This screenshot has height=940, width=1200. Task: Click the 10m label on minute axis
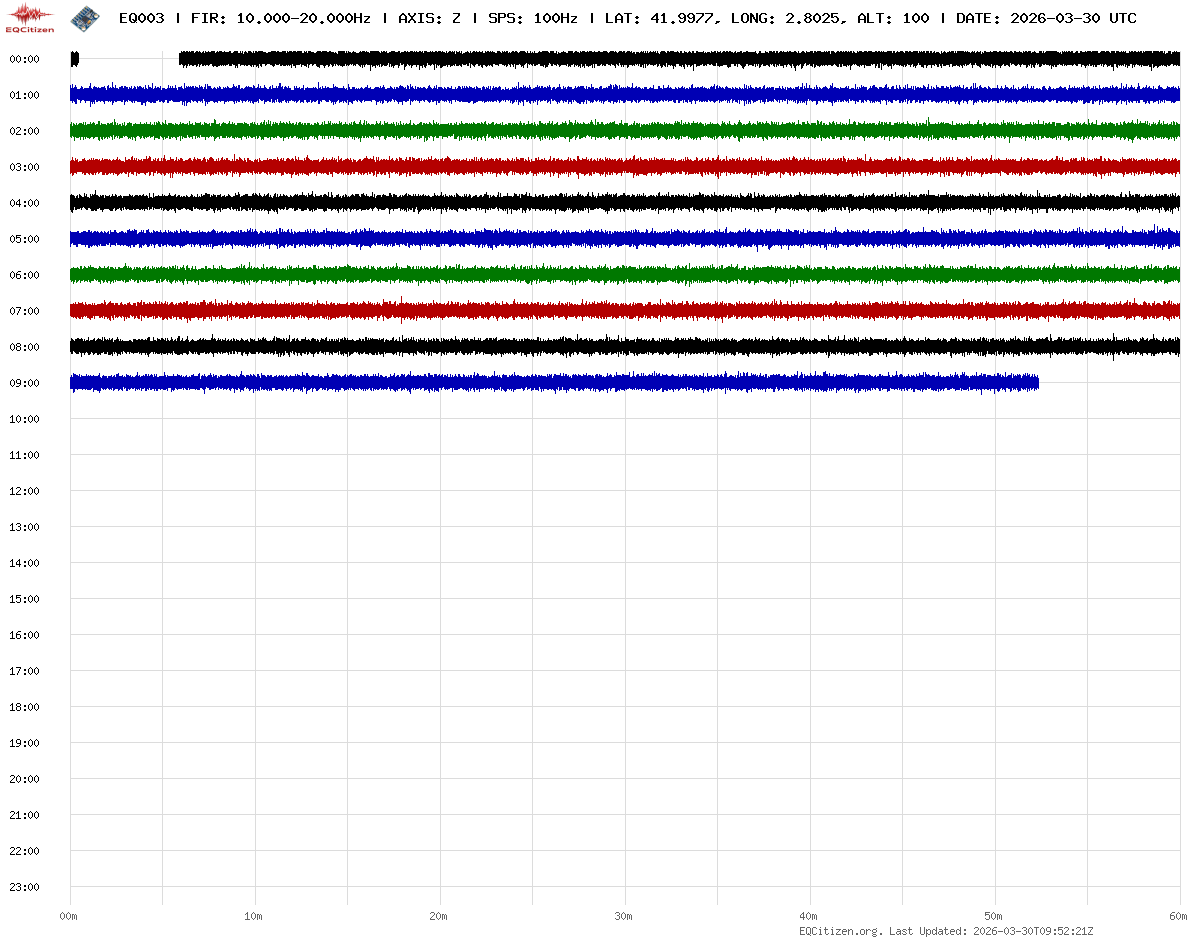pos(253,916)
